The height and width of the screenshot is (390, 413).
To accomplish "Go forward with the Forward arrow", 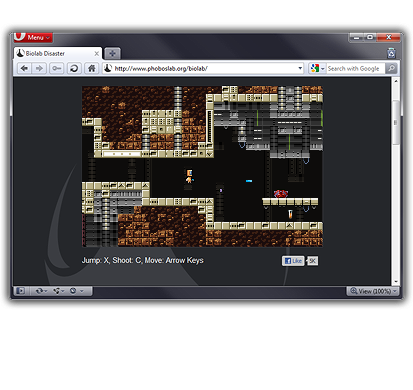I will 39,68.
